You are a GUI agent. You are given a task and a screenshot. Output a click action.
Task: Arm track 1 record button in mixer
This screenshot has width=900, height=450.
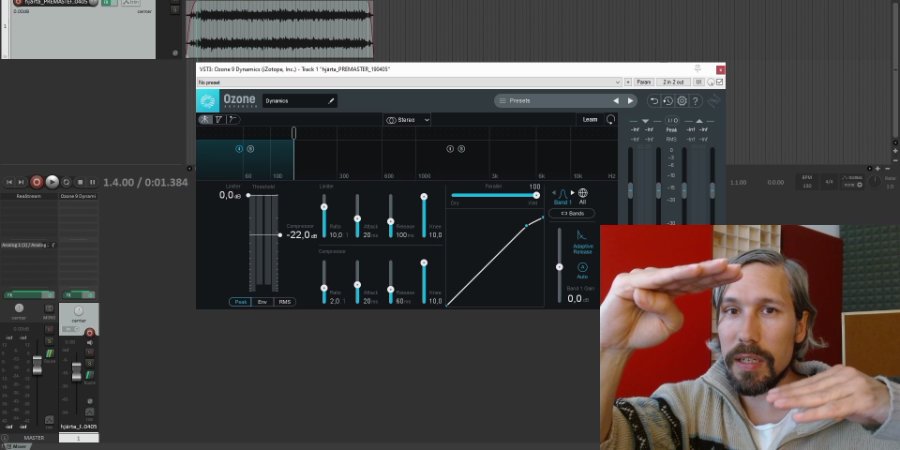click(x=90, y=333)
